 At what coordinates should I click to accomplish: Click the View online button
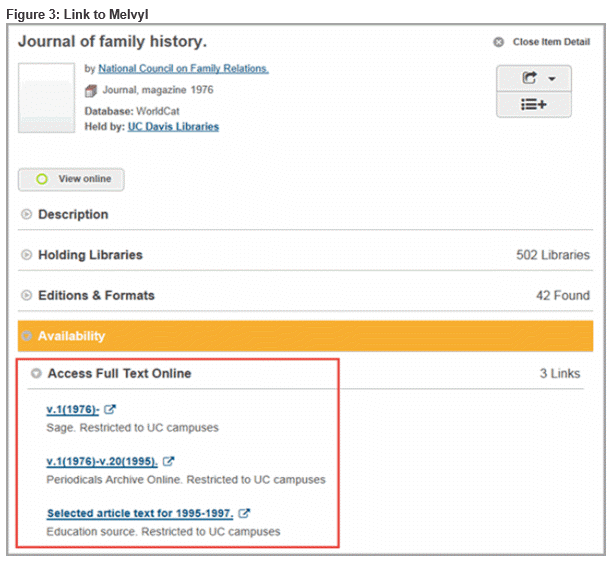coord(71,179)
